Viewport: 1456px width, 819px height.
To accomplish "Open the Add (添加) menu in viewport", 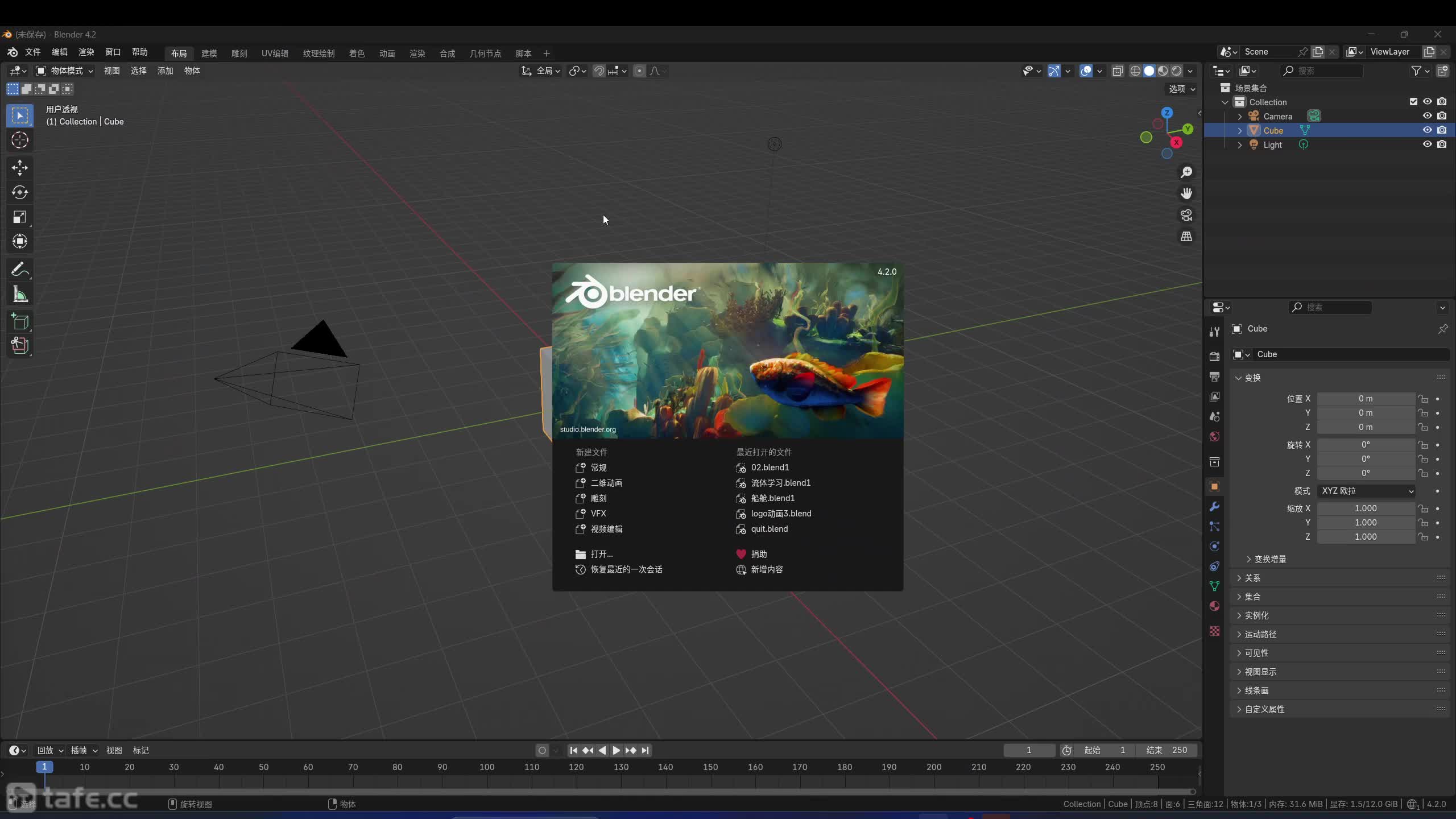I will click(x=165, y=71).
